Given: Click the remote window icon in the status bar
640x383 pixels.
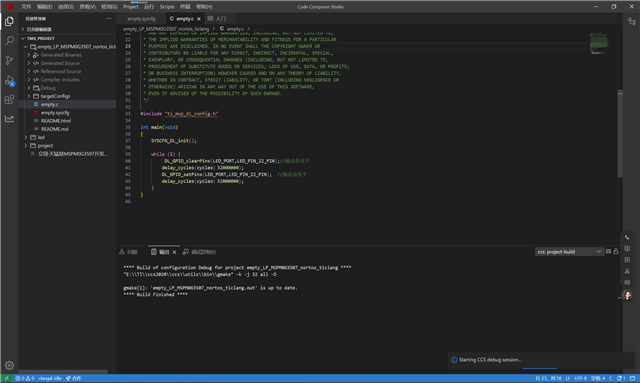Looking at the screenshot, I should click(7, 379).
